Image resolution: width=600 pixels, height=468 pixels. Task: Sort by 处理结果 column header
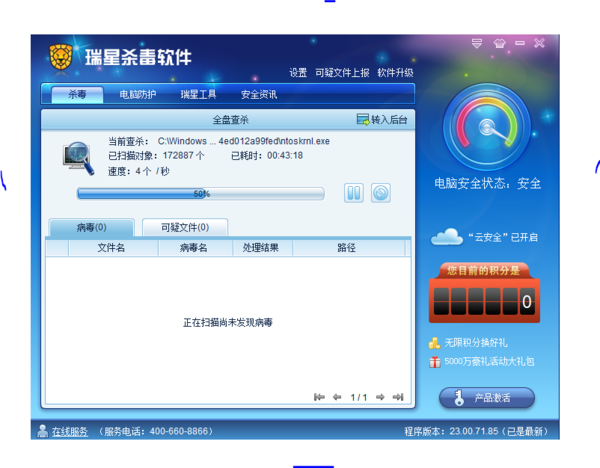(x=262, y=248)
